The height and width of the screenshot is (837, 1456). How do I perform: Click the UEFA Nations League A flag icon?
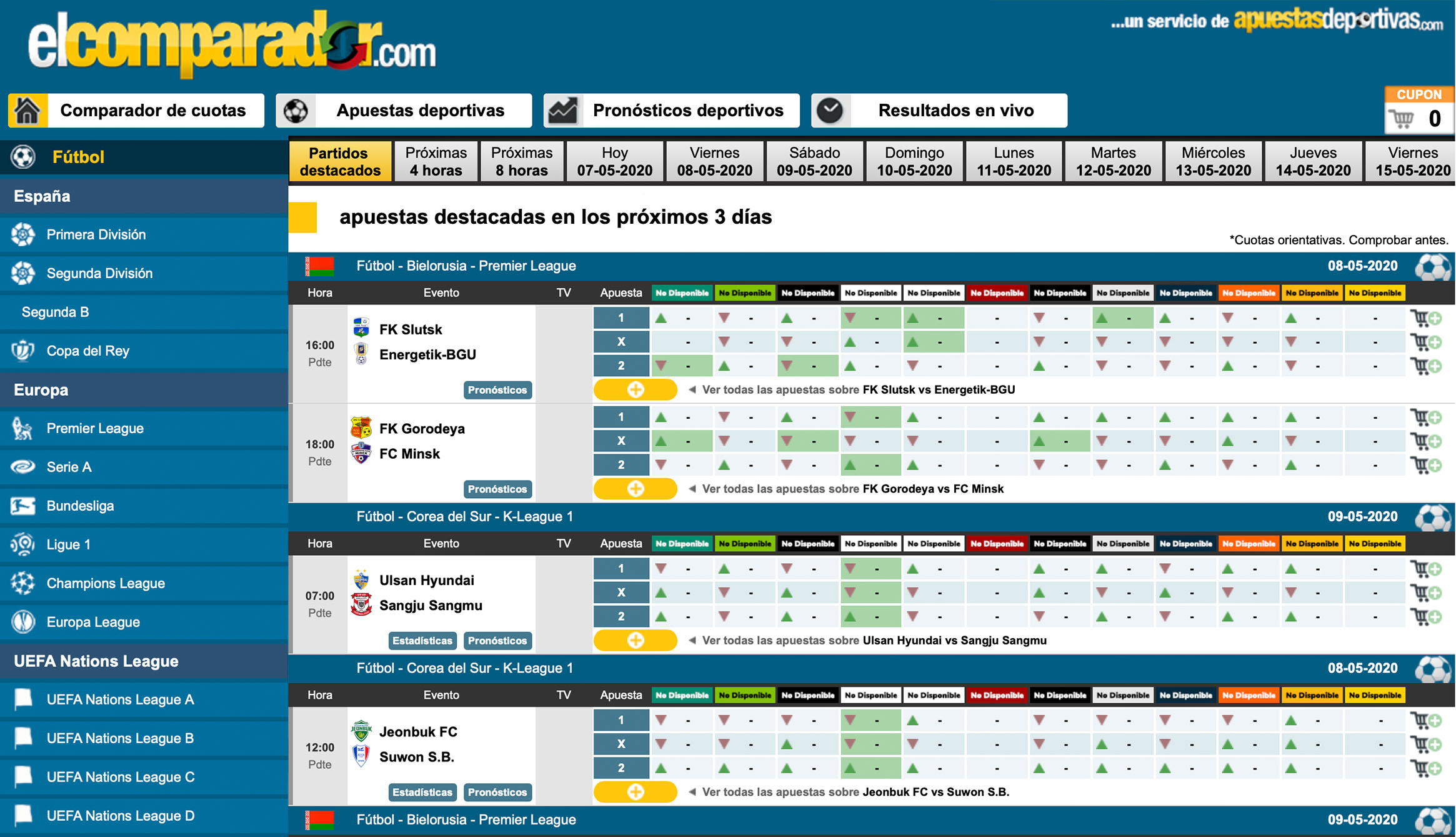23,699
